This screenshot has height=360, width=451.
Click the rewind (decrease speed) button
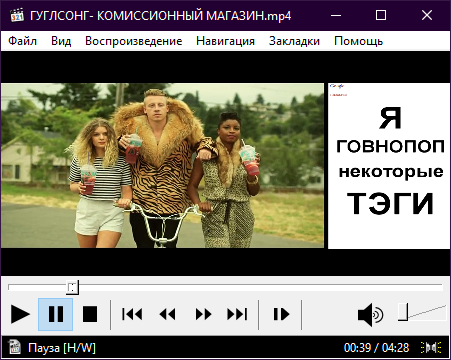pyautogui.click(x=168, y=314)
